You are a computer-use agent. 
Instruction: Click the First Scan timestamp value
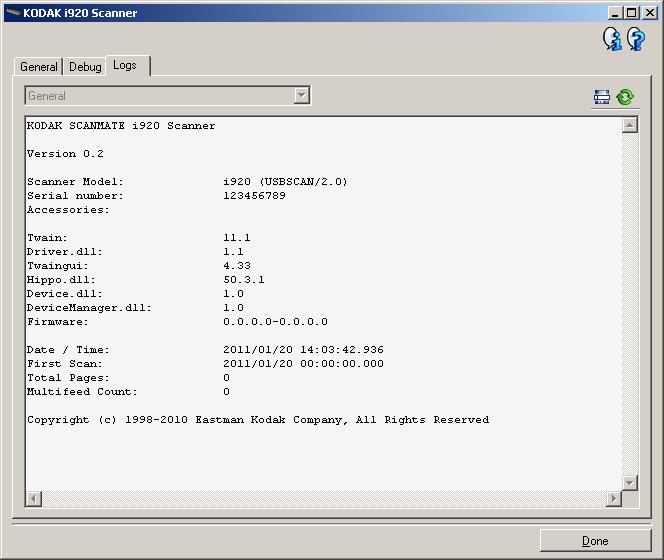303,363
